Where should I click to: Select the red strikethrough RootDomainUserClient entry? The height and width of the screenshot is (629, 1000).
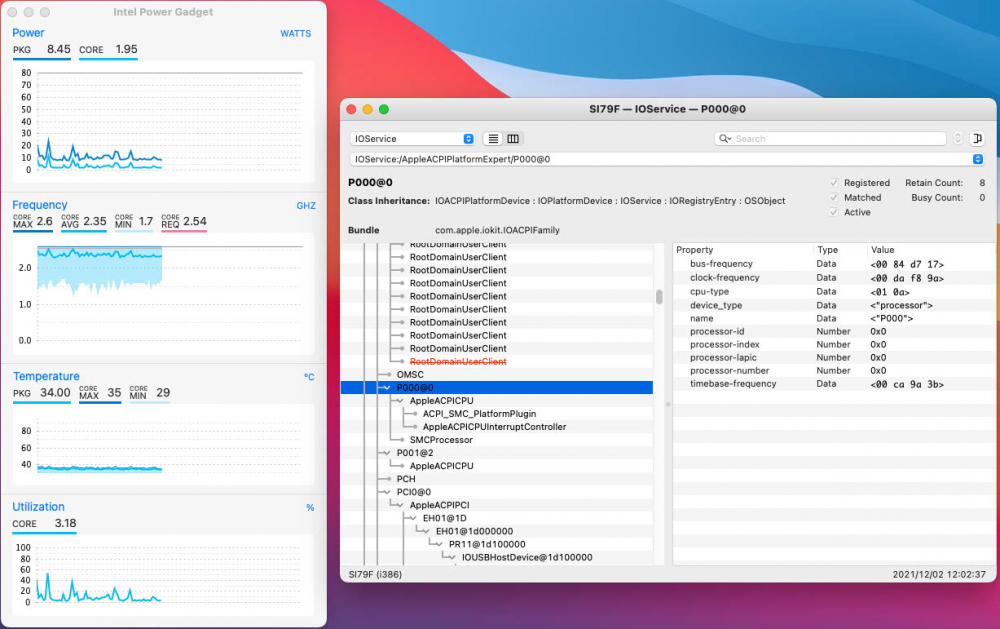[458, 362]
